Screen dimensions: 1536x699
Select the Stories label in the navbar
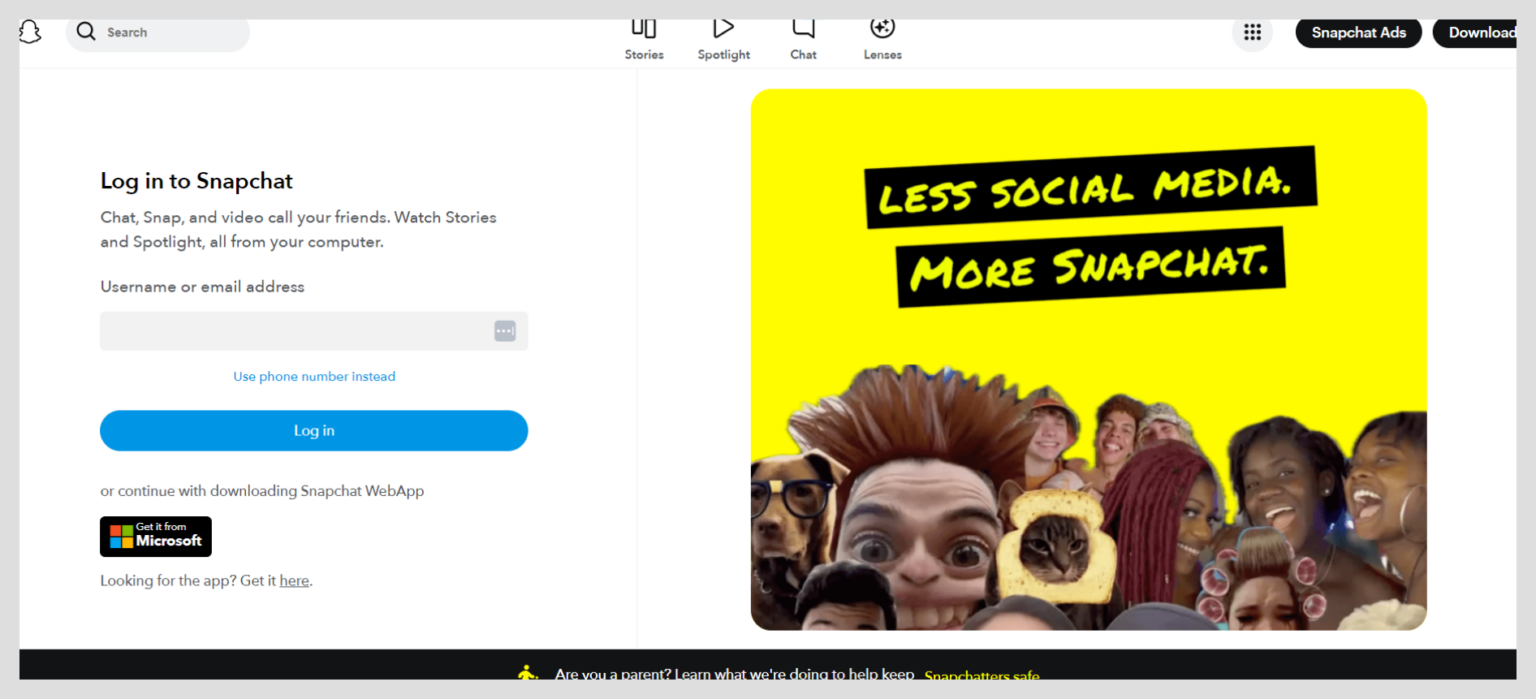[643, 54]
